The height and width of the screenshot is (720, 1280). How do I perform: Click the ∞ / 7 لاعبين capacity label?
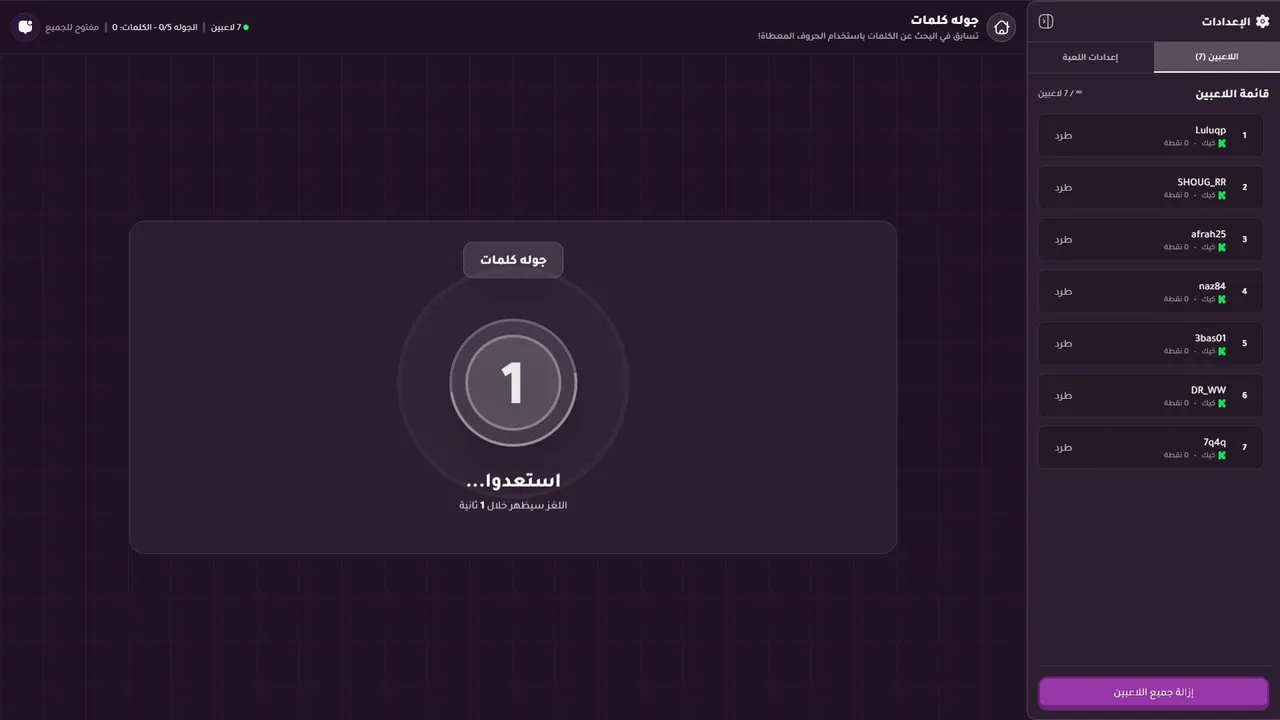[x=1060, y=93]
